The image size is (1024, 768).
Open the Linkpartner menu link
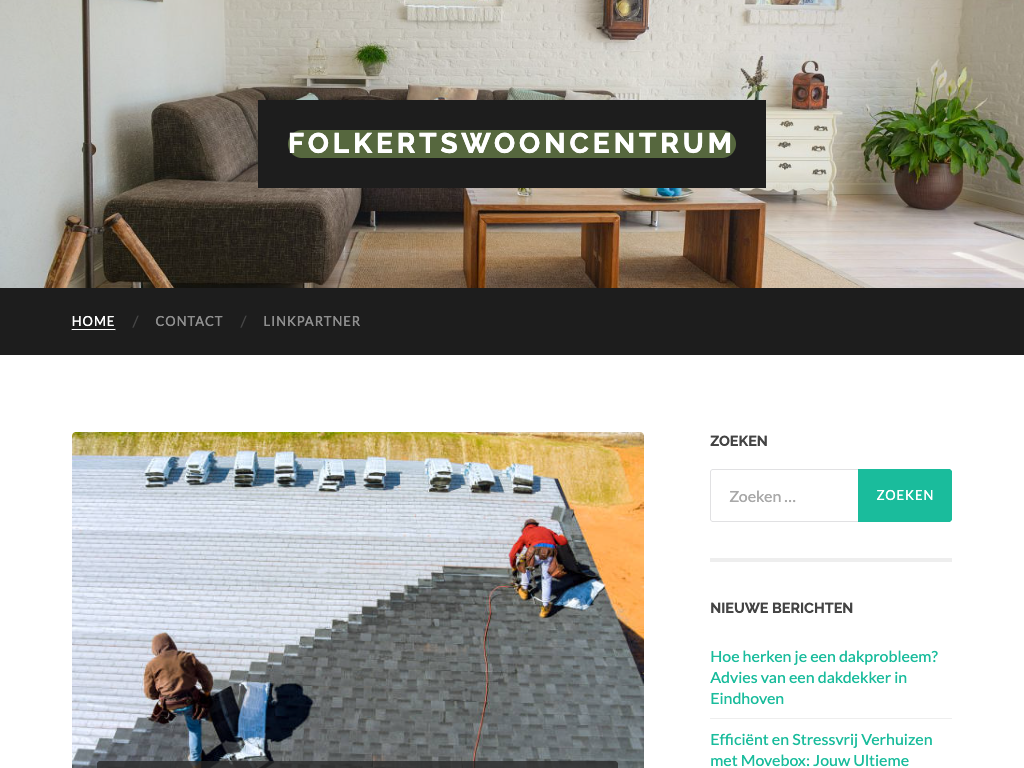(x=312, y=321)
